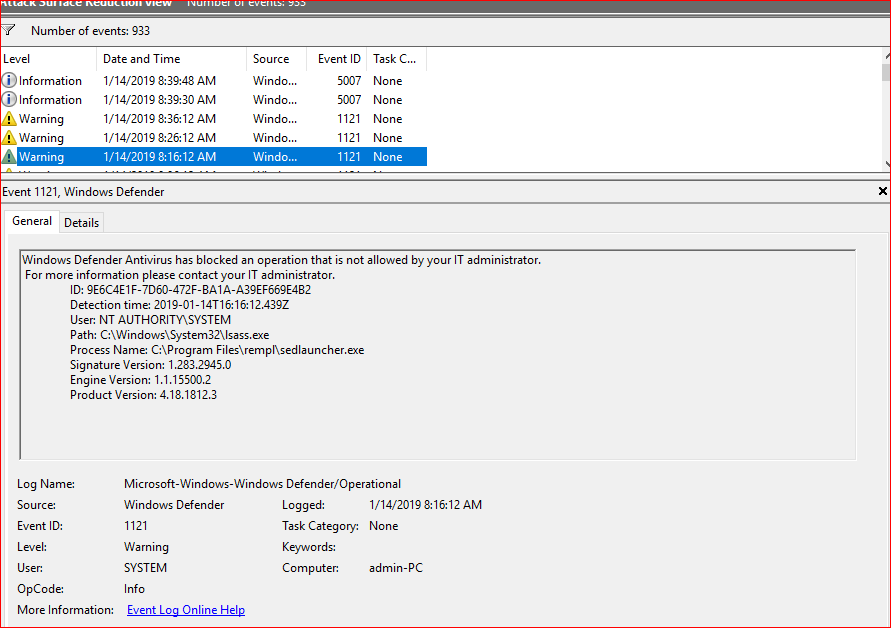Click the OpCode value Info

tap(134, 589)
